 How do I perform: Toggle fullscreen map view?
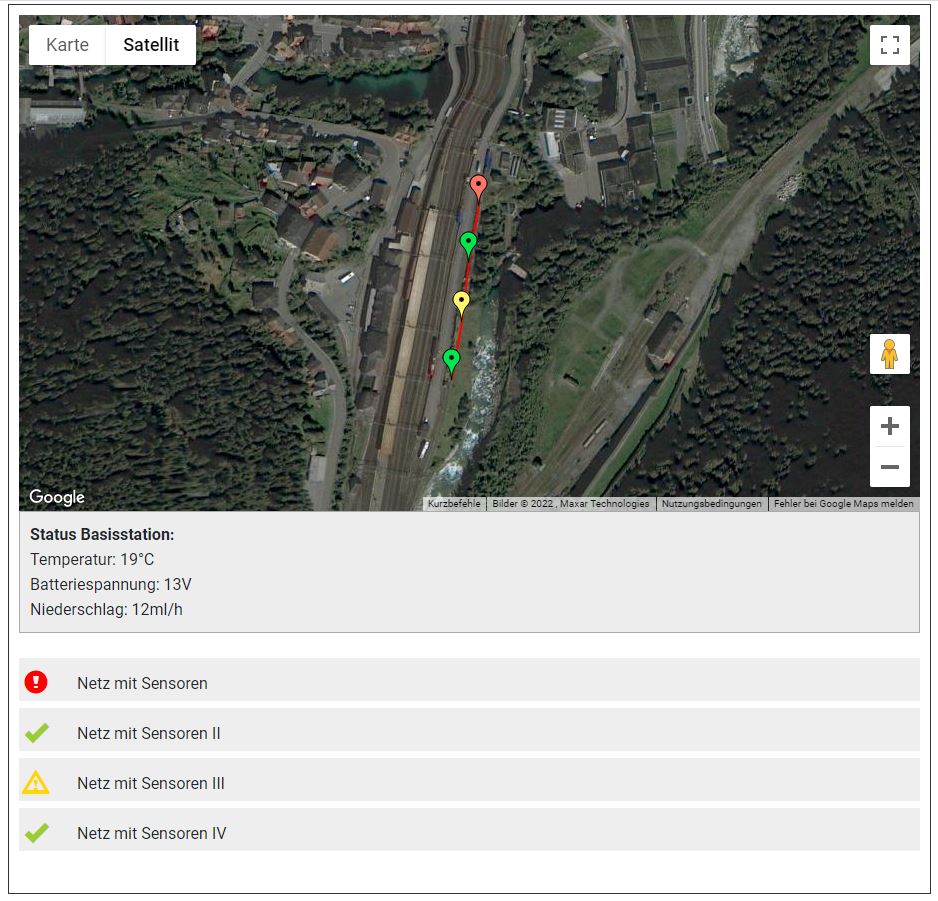point(889,45)
